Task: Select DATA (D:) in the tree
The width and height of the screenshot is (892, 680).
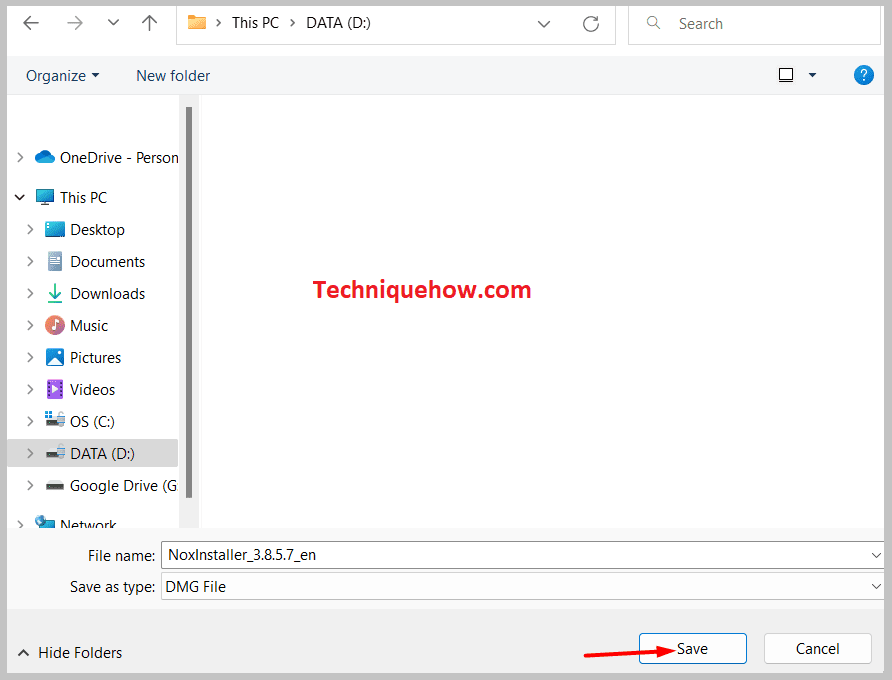Action: tap(102, 454)
